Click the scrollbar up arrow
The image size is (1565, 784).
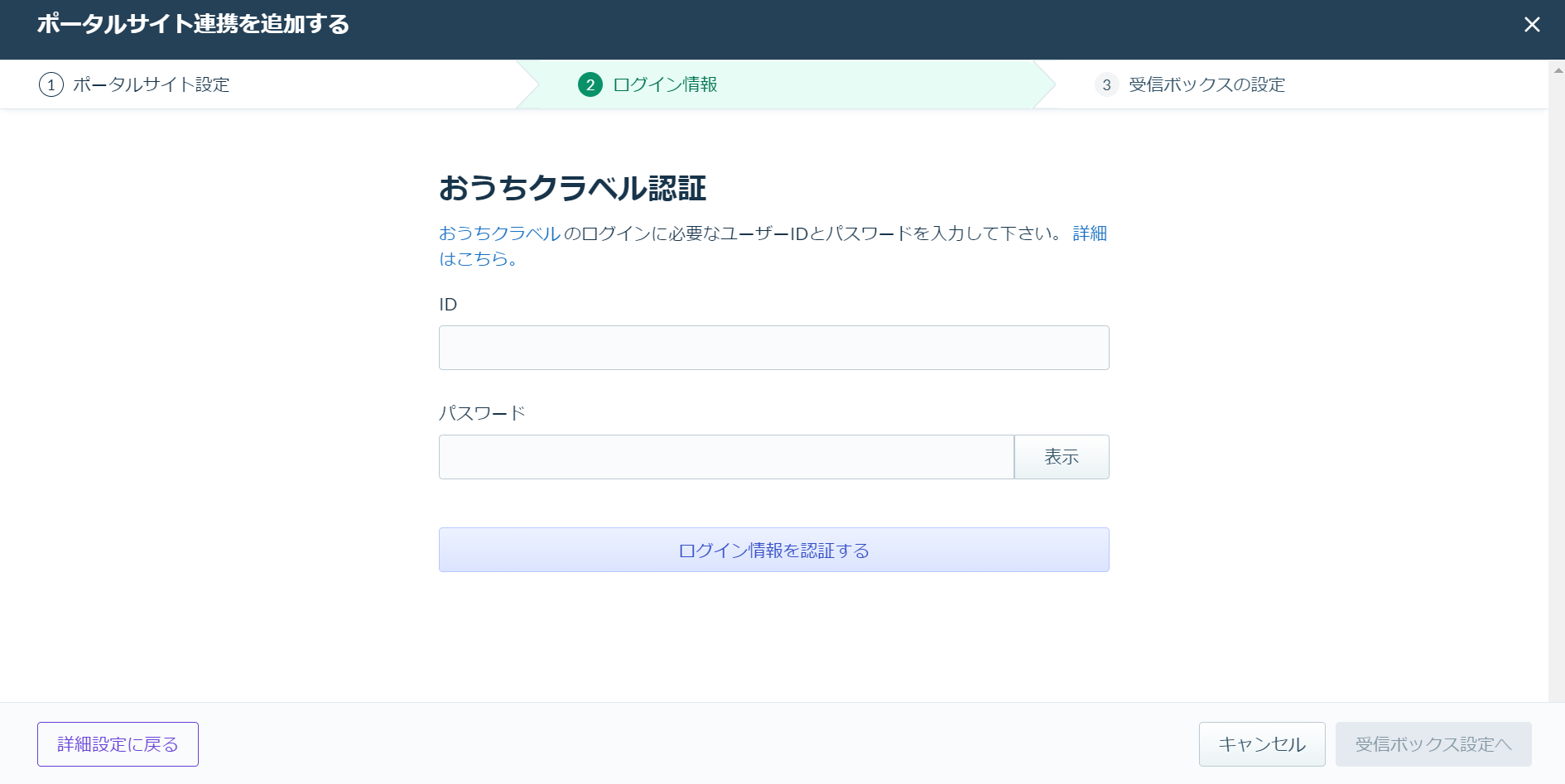coord(1558,71)
